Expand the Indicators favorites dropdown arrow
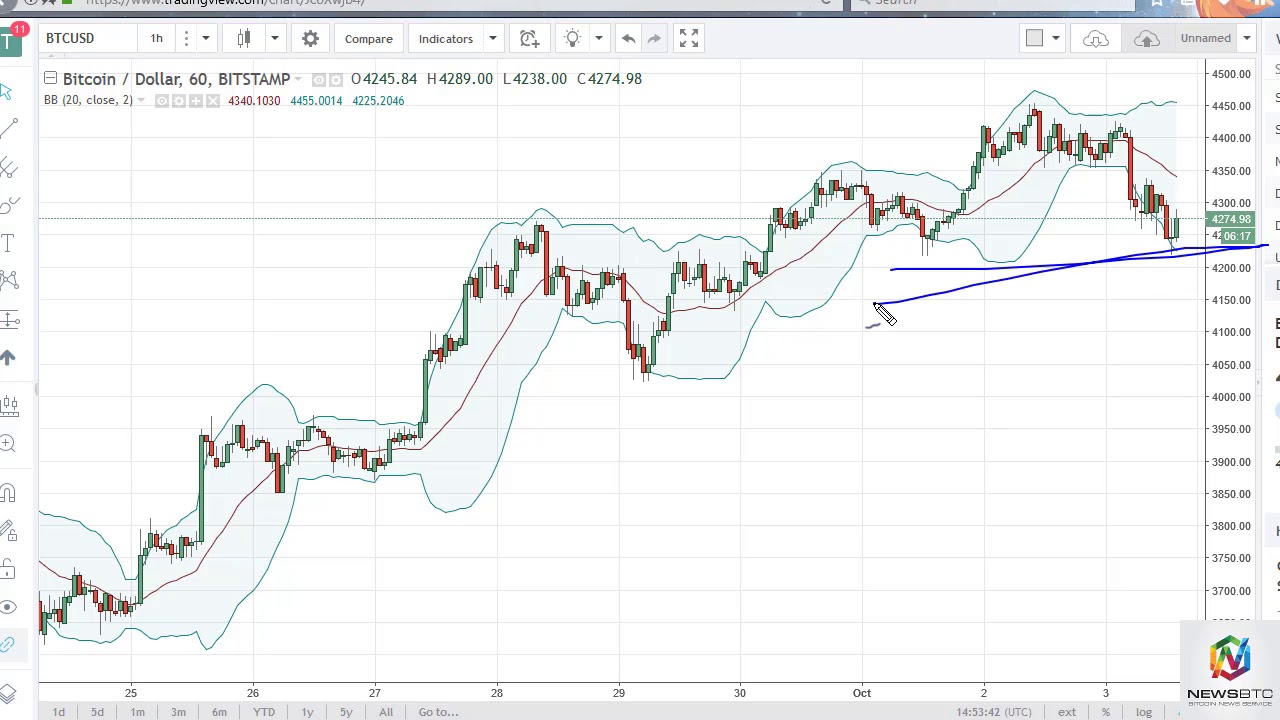Viewport: 1280px width, 720px height. coord(492,38)
